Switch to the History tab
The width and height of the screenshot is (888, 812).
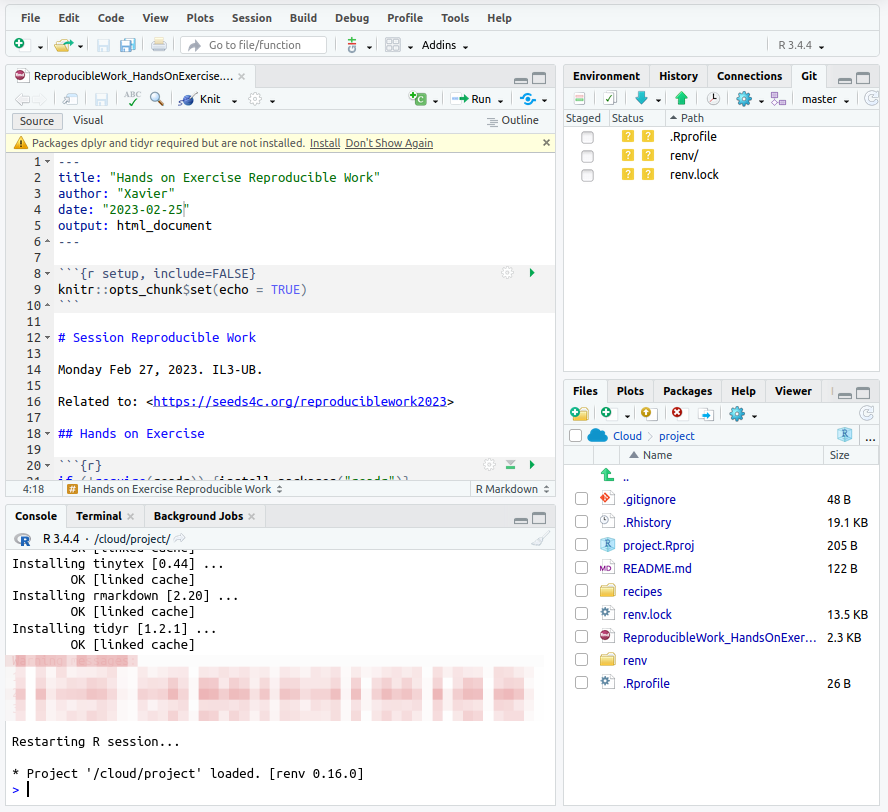pos(678,76)
